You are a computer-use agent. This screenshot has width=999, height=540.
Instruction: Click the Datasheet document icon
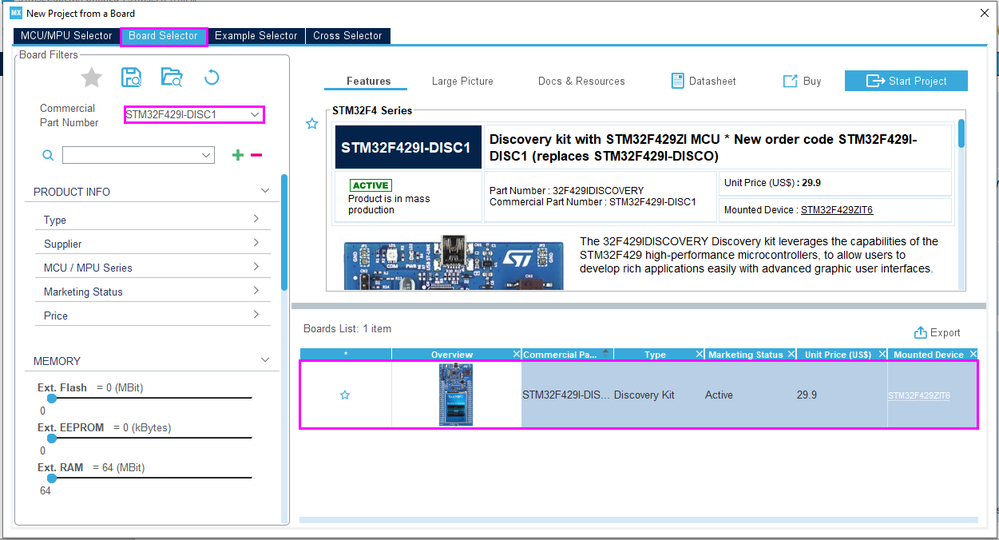click(x=677, y=81)
